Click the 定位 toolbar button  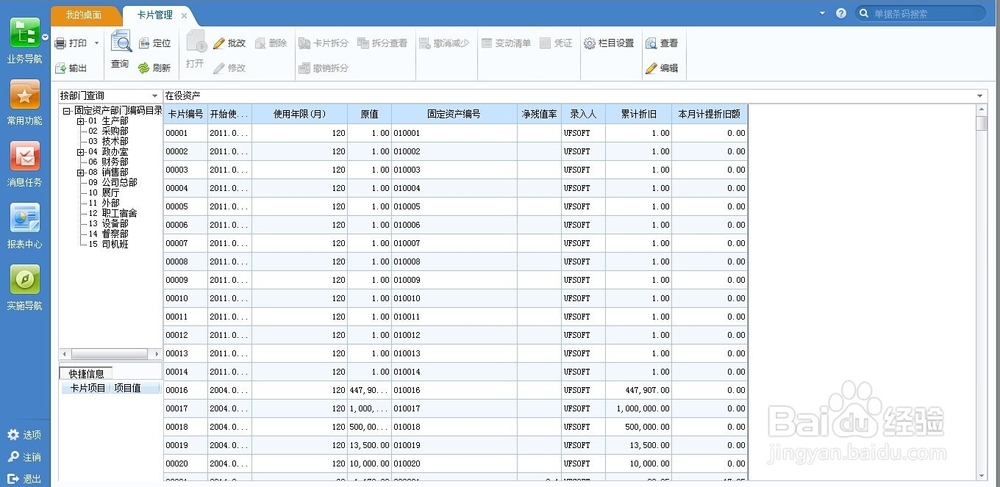[x=154, y=43]
